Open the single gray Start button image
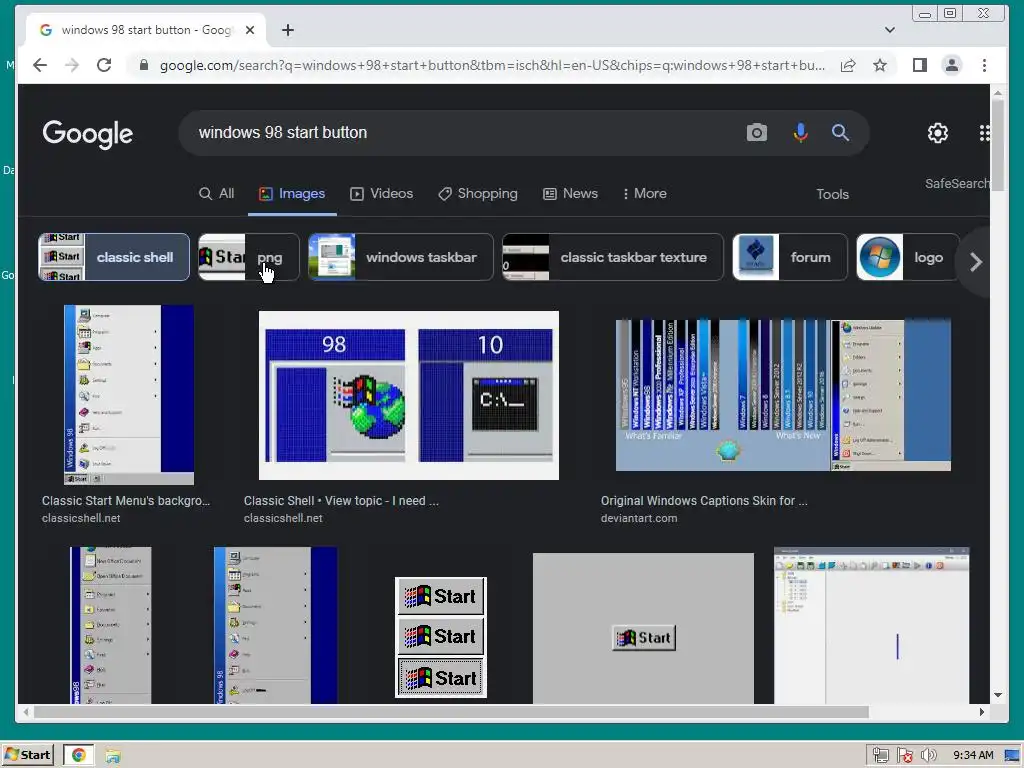 tap(643, 628)
